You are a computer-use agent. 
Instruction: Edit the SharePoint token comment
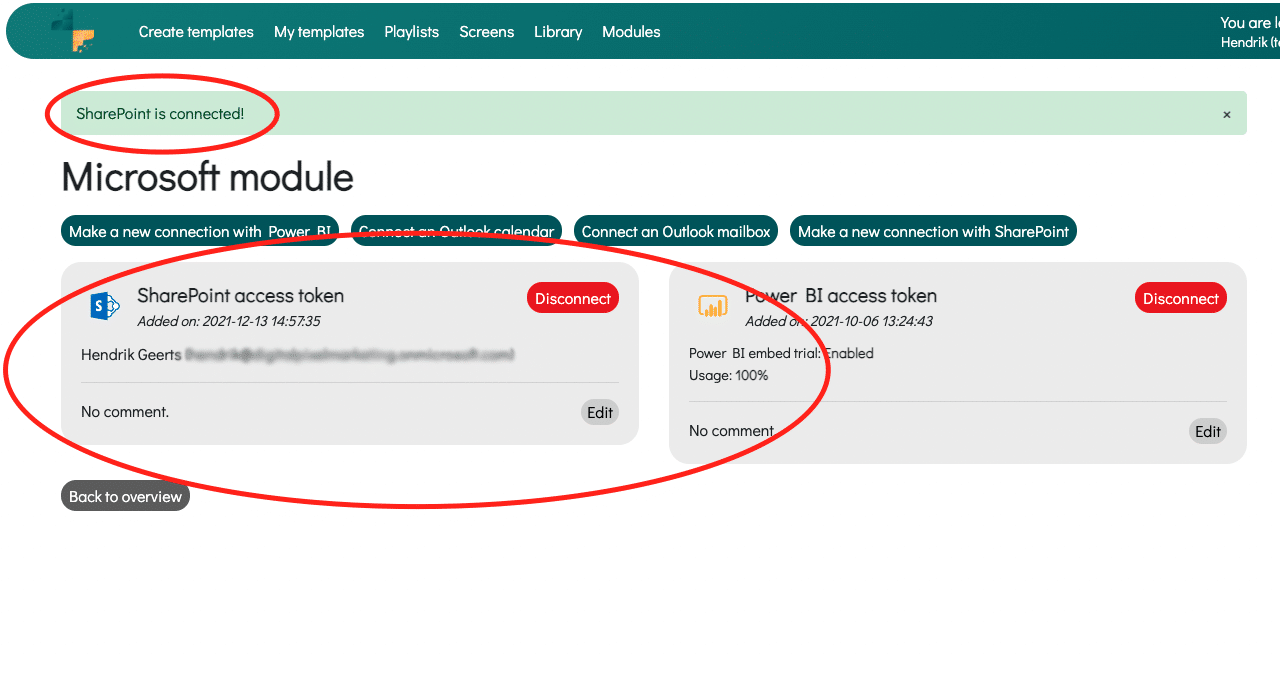point(600,412)
